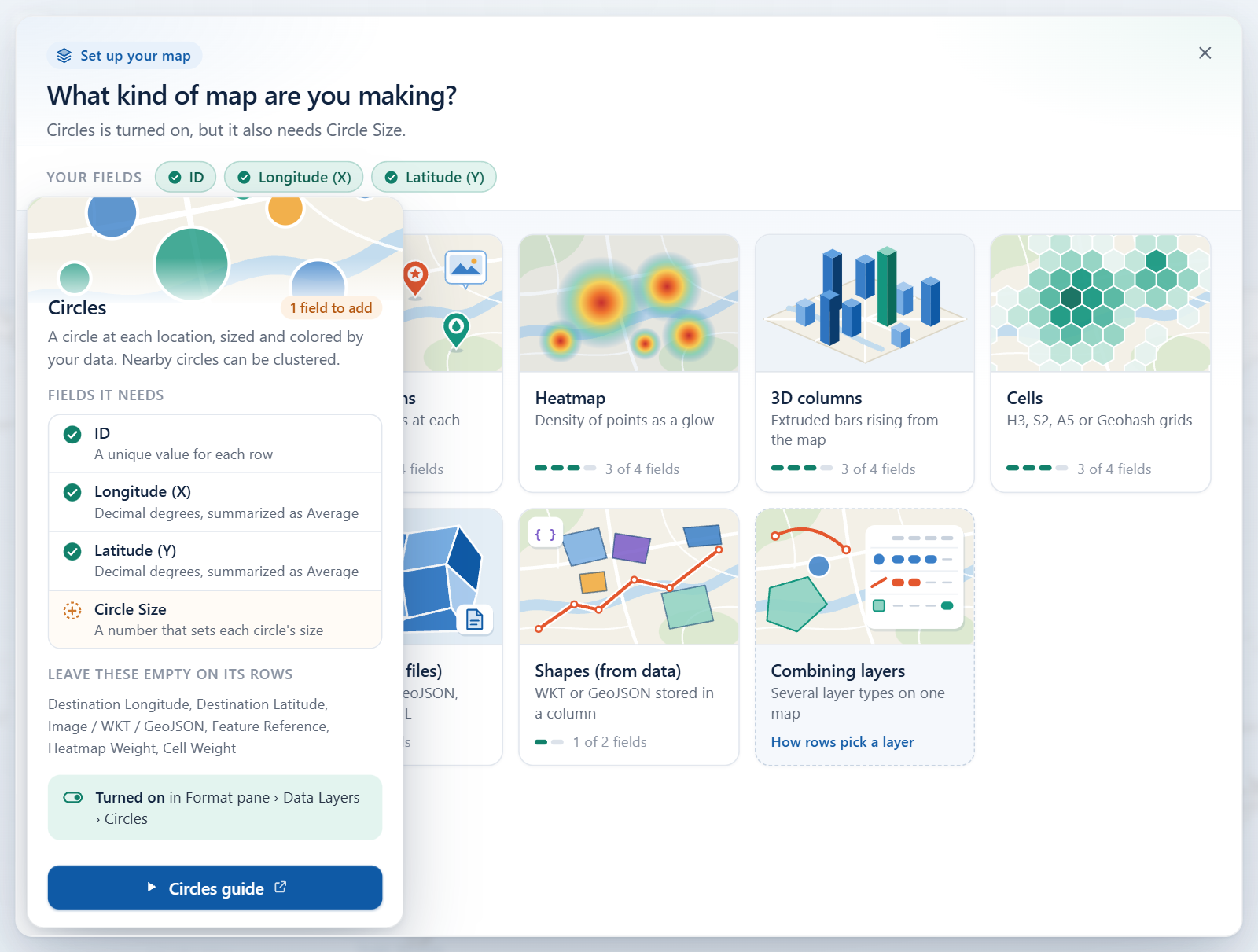Select the 3D columns map type card
Image resolution: width=1258 pixels, height=952 pixels.
click(865, 363)
